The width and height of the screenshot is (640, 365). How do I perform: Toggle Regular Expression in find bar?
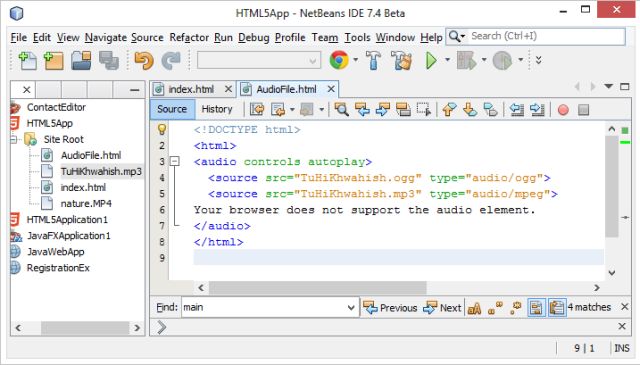tap(516, 308)
